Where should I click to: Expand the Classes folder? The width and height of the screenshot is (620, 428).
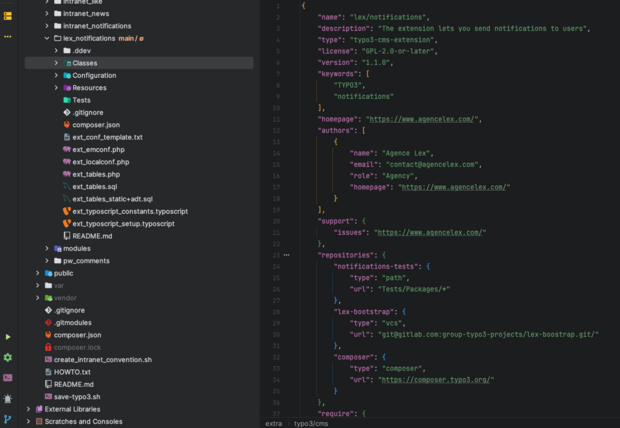56,63
